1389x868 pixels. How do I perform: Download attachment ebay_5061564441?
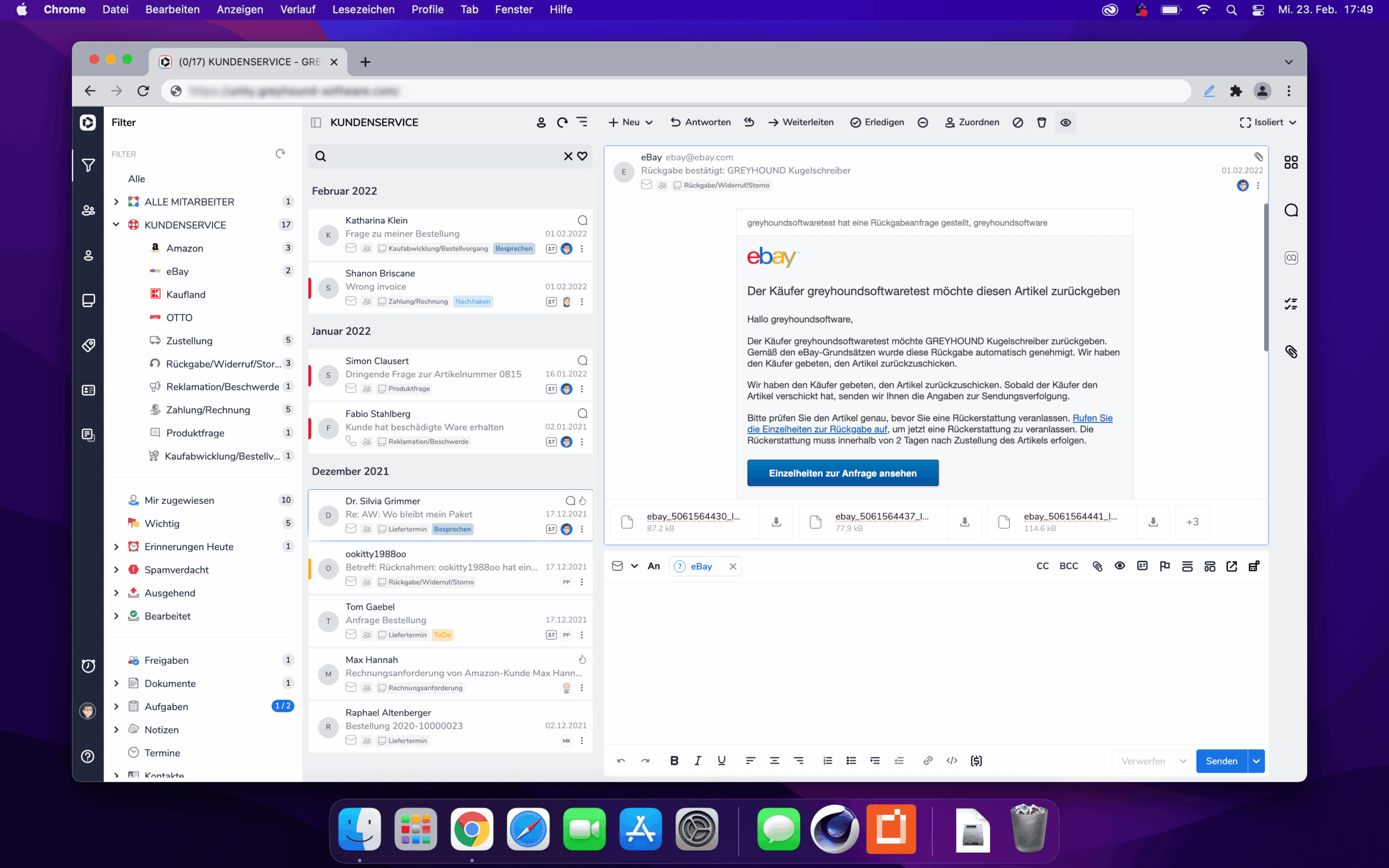[1153, 522]
